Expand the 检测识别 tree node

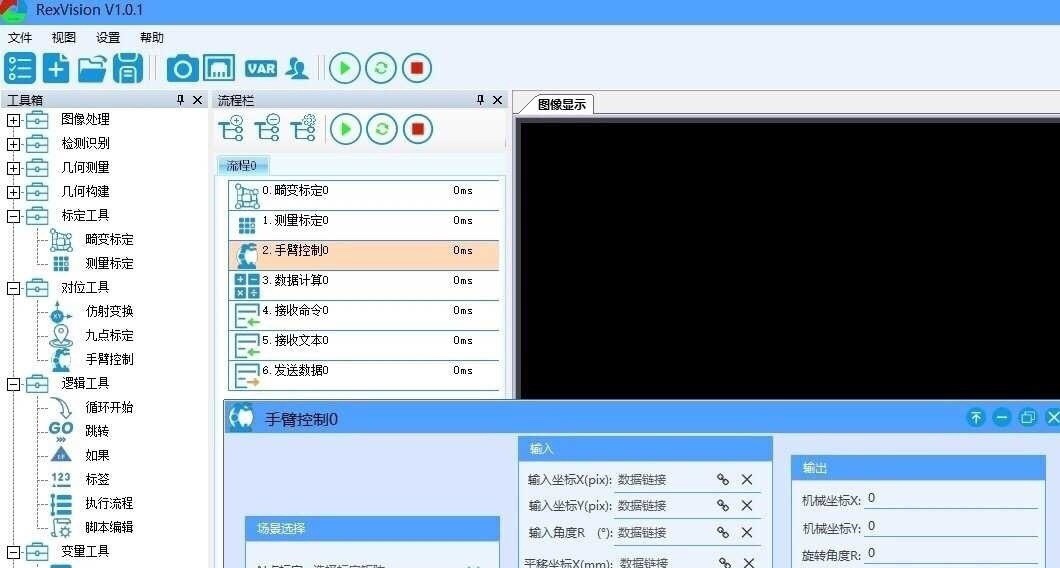(x=14, y=144)
